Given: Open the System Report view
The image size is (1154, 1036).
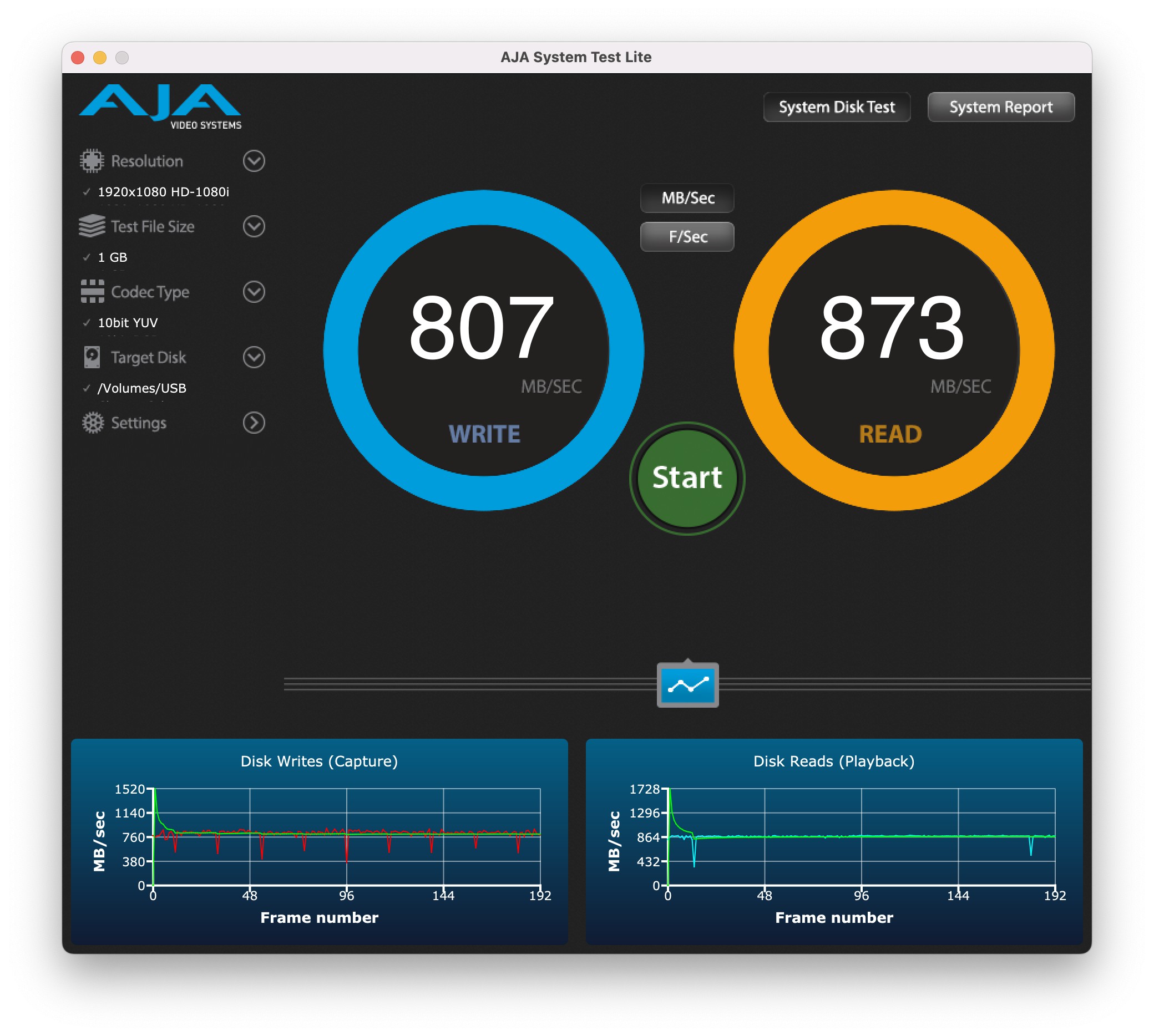Looking at the screenshot, I should tap(1000, 107).
